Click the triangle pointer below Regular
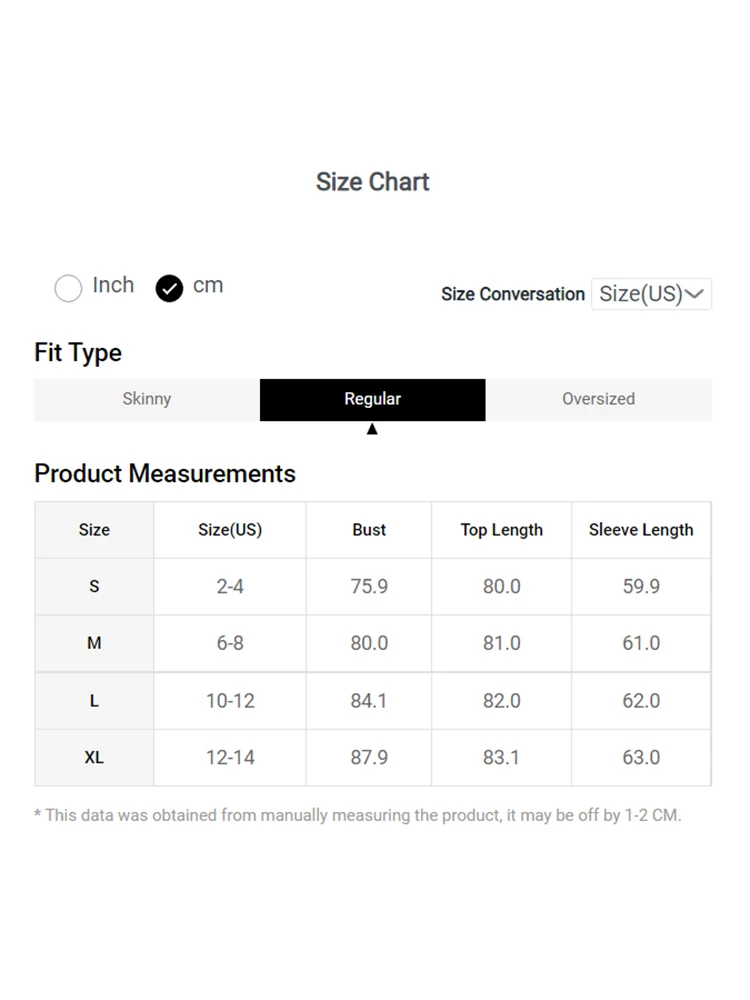The image size is (750, 1000). tap(372, 429)
